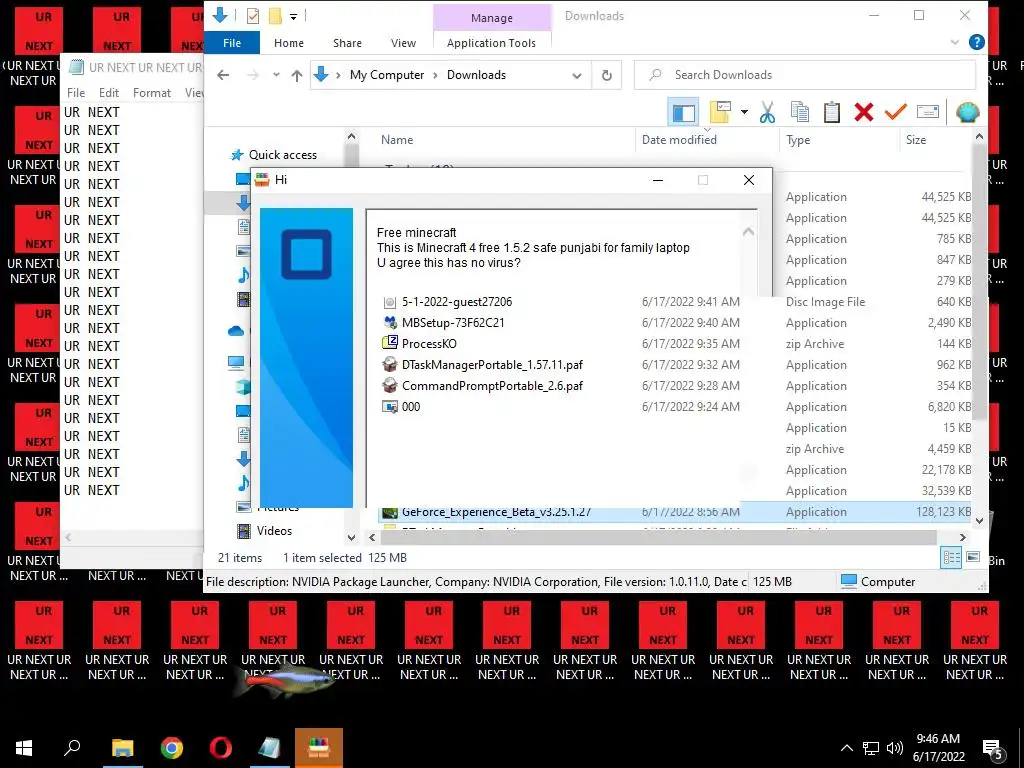Expand the address bar history dropdown
The height and width of the screenshot is (768, 1024).
point(577,75)
